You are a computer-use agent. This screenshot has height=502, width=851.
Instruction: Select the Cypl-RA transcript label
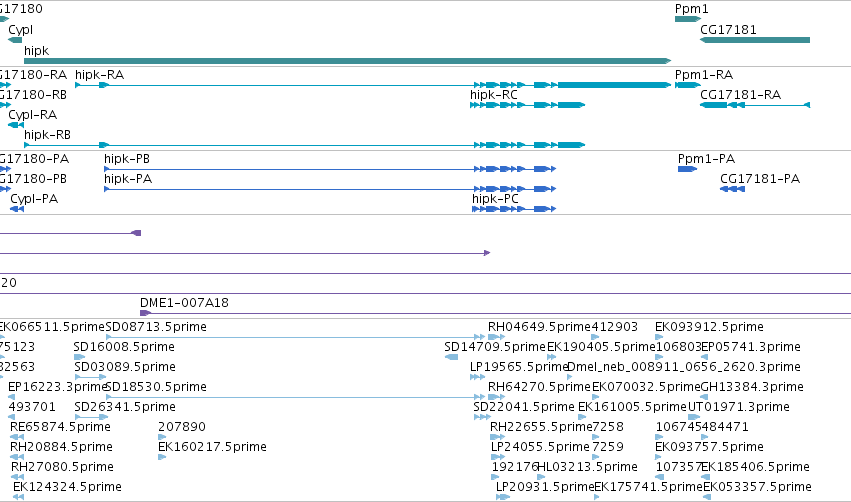pos(33,115)
